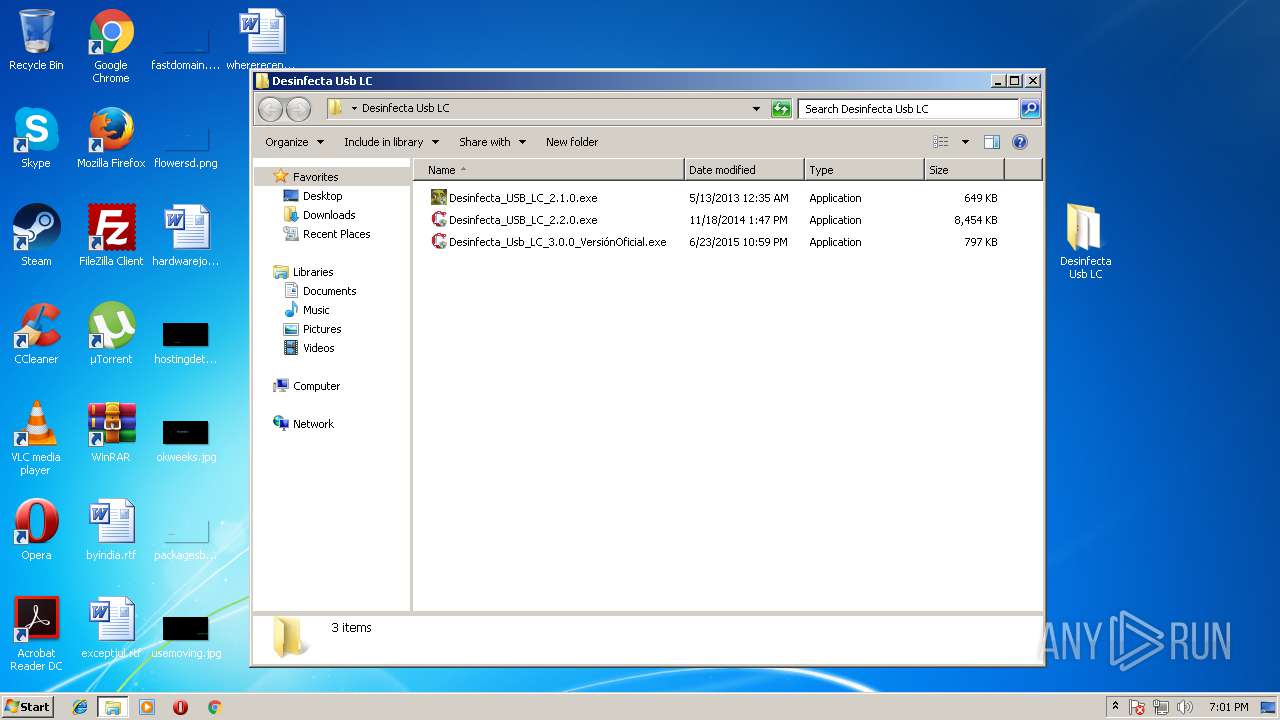
Task: Change your view icon in toolbar
Action: [941, 142]
